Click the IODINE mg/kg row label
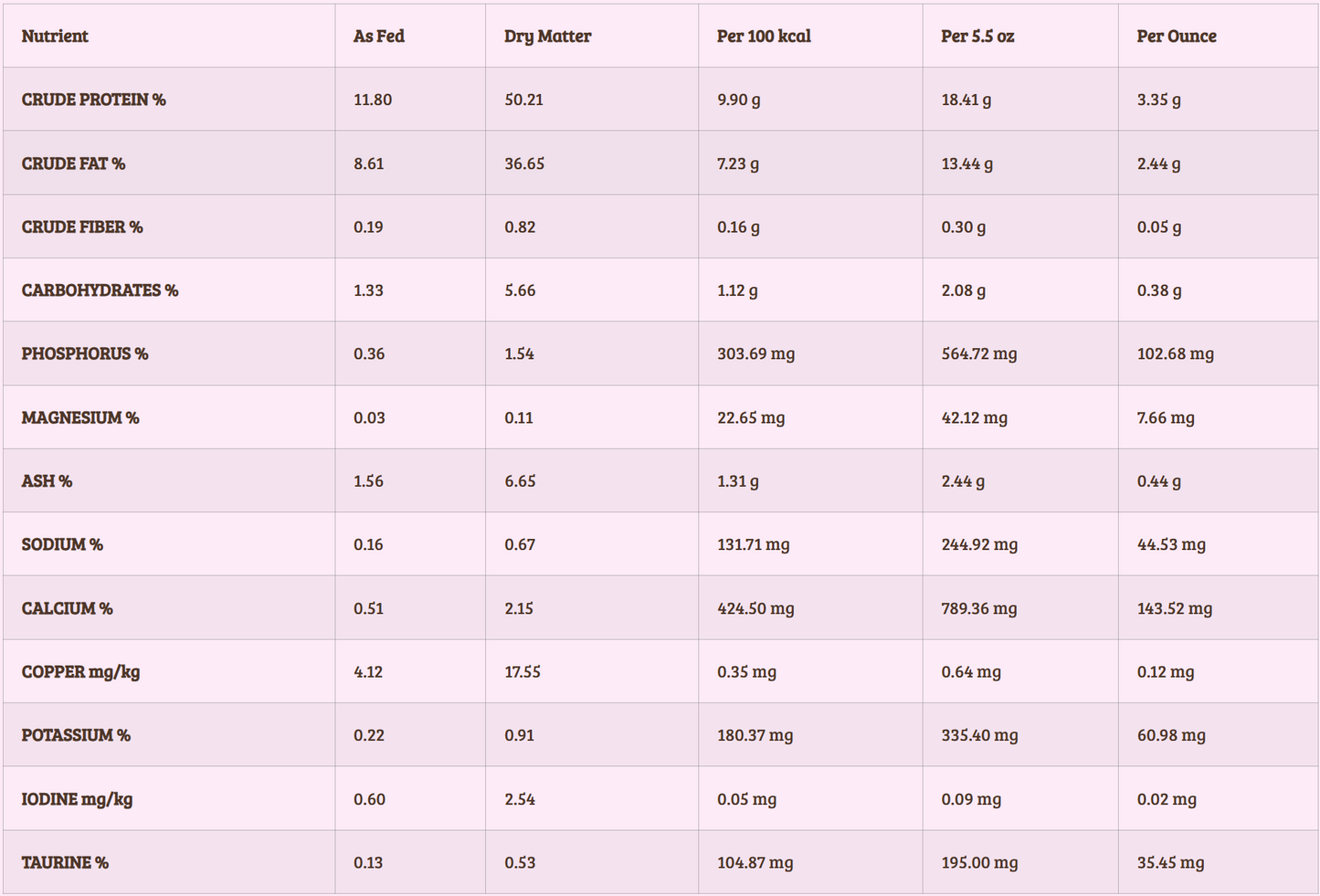Viewport: 1320px width, 896px height. click(77, 799)
